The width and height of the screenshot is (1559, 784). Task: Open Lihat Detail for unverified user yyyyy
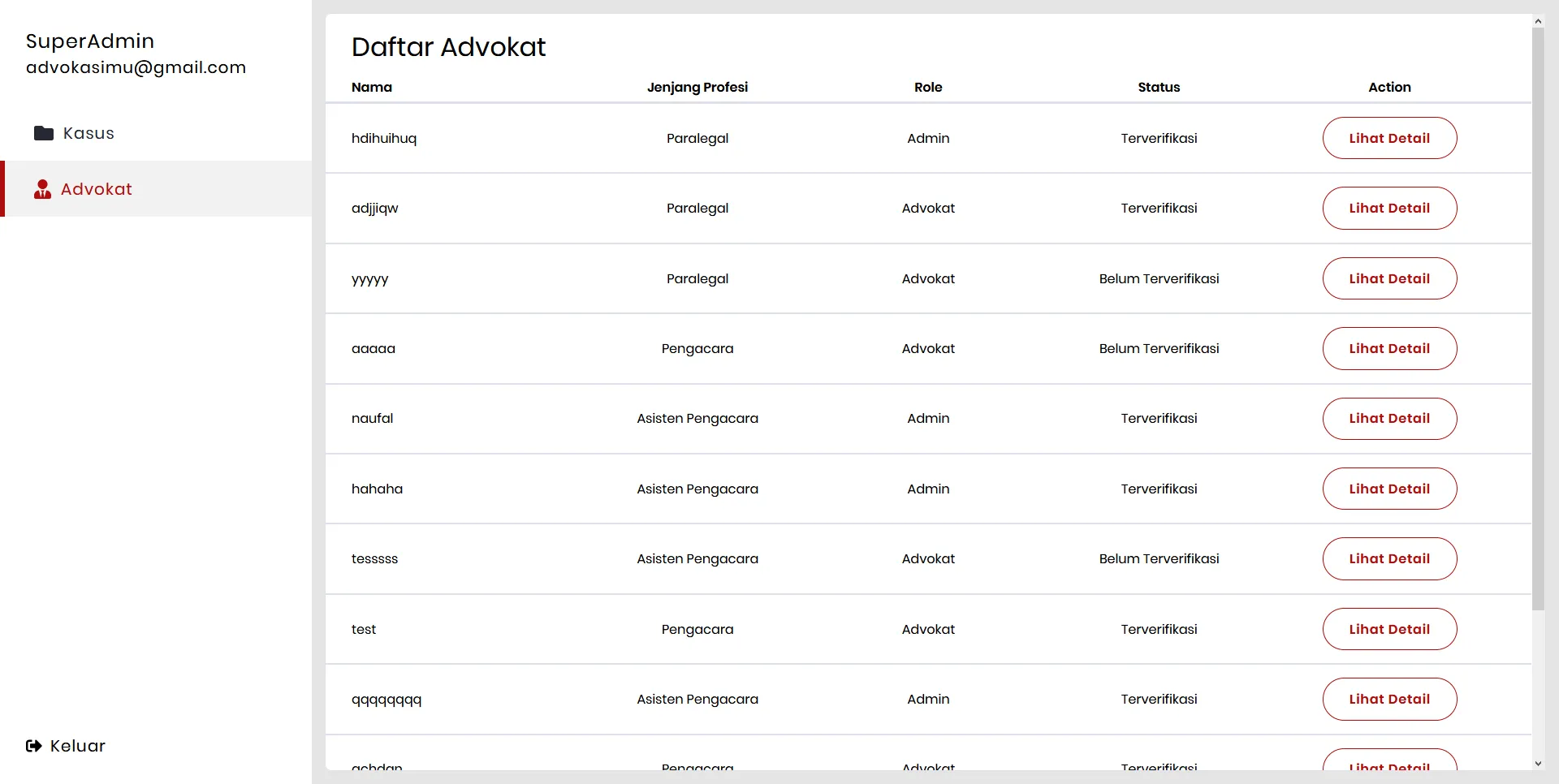(1389, 278)
